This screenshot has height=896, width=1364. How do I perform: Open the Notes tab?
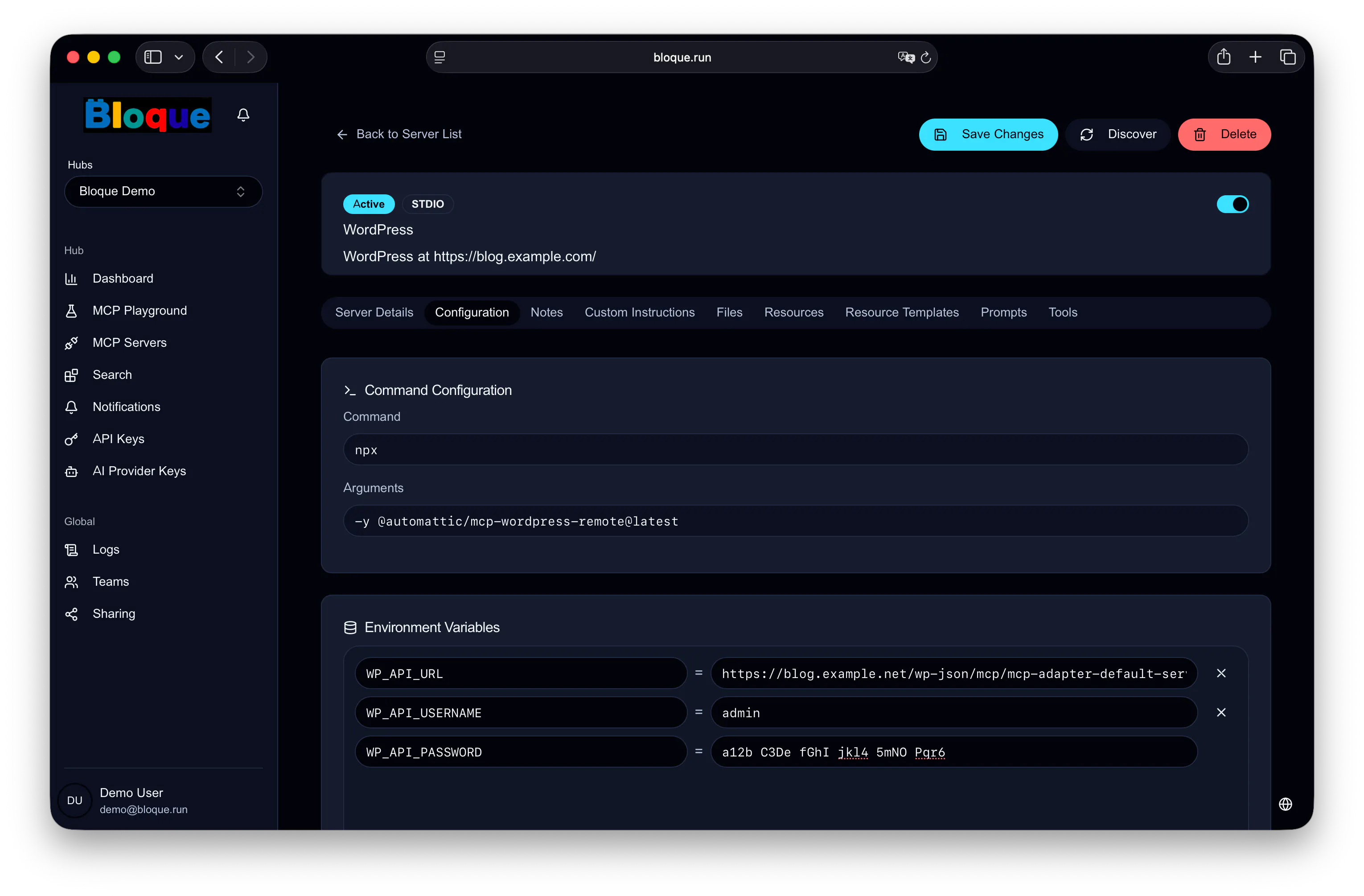[546, 312]
